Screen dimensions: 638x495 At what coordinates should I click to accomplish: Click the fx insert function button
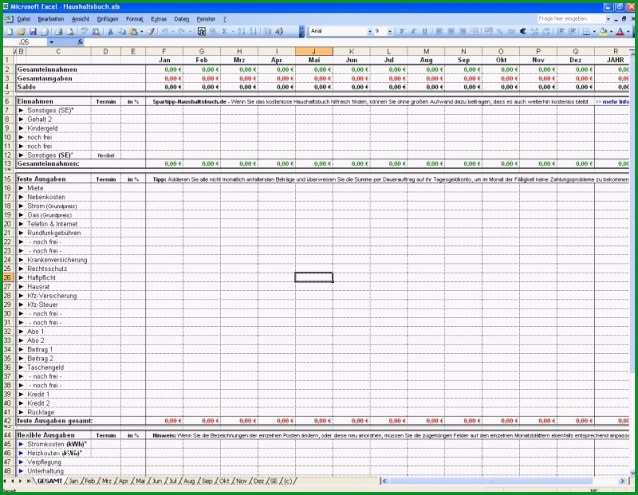tap(80, 42)
